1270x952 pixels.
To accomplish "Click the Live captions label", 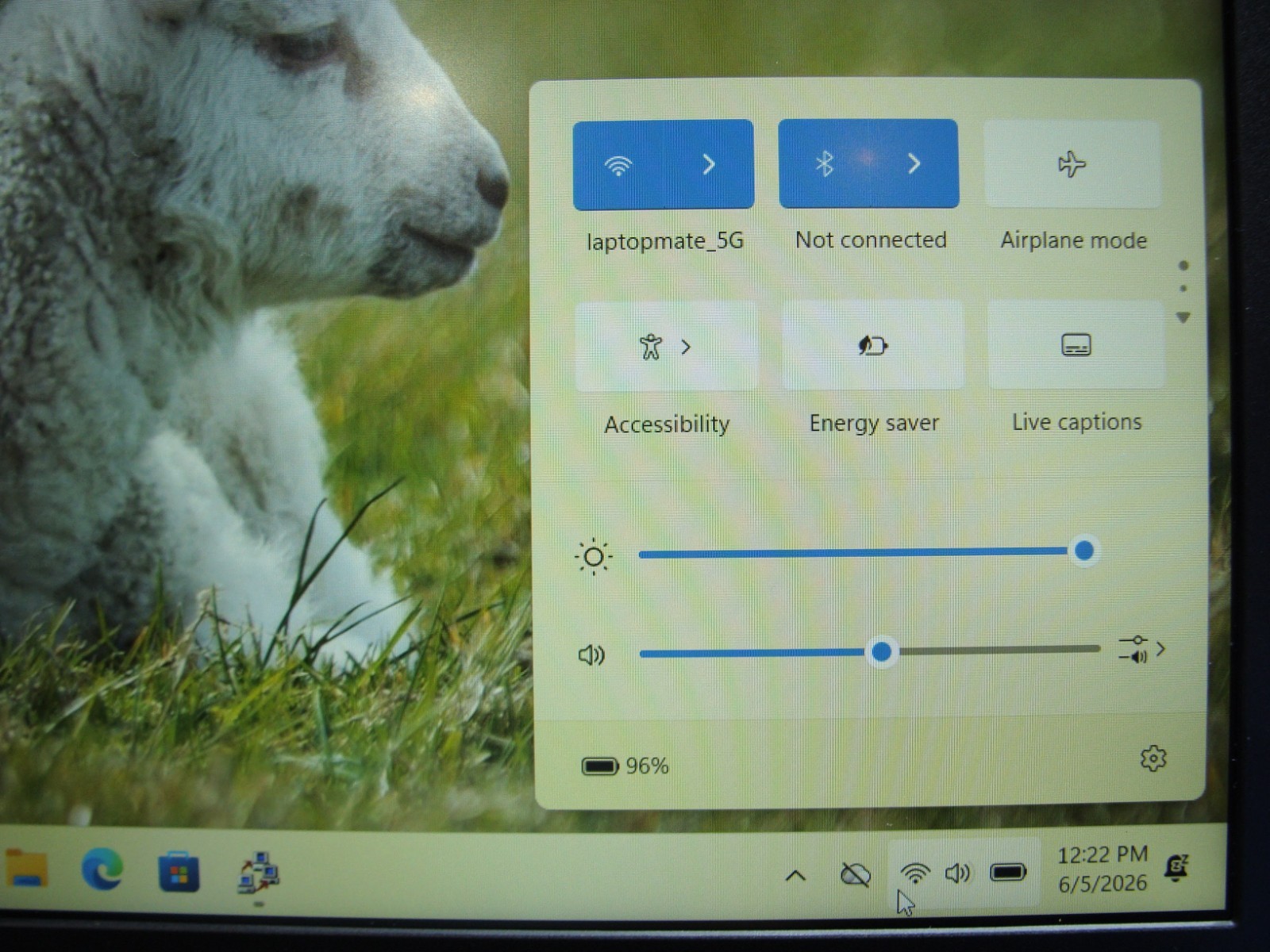I will 1077,421.
